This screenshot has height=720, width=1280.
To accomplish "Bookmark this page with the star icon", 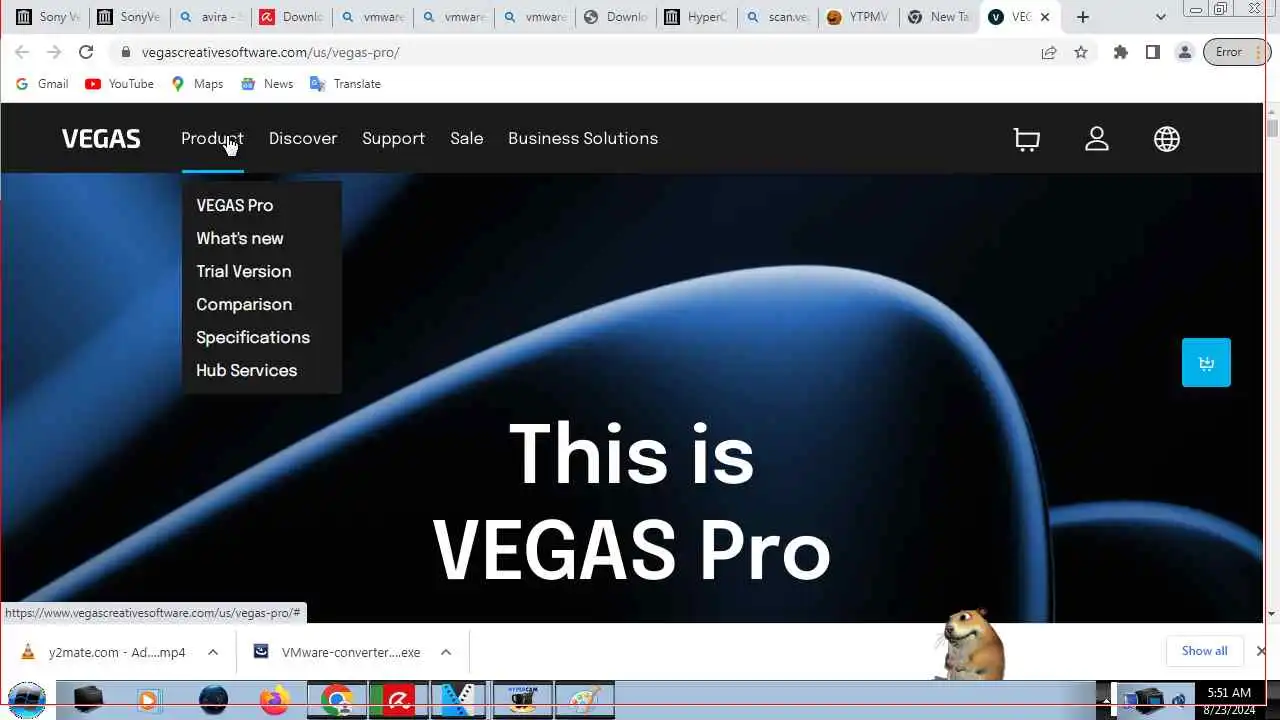I will coord(1081,52).
